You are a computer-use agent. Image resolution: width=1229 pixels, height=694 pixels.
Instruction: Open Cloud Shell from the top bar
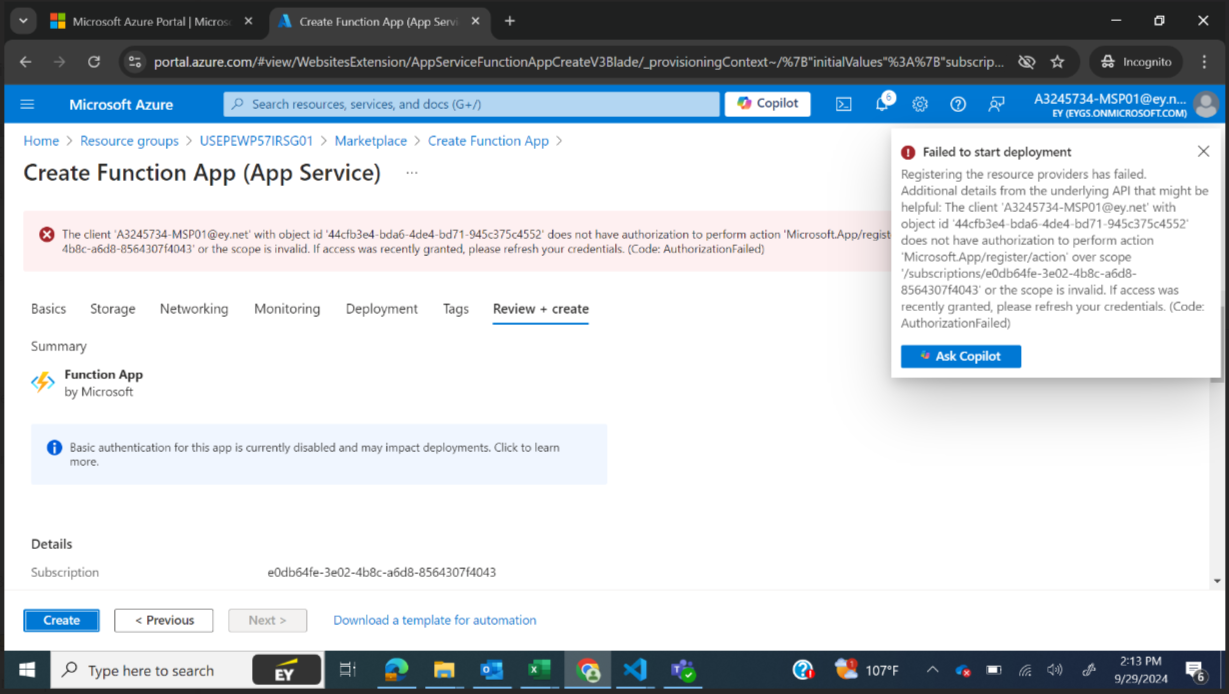(x=844, y=104)
